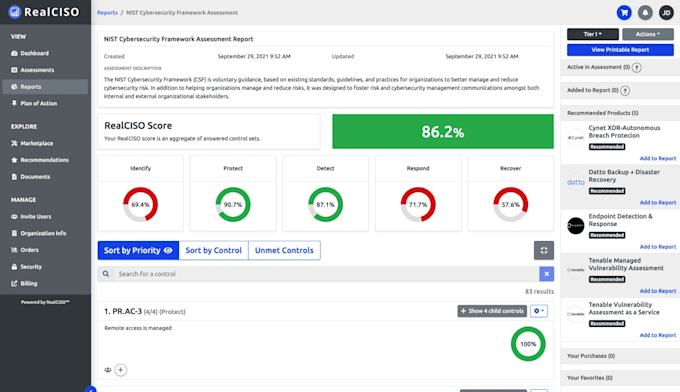The width and height of the screenshot is (680, 392).
Task: Click the RealCISO logo icon
Action: point(14,12)
